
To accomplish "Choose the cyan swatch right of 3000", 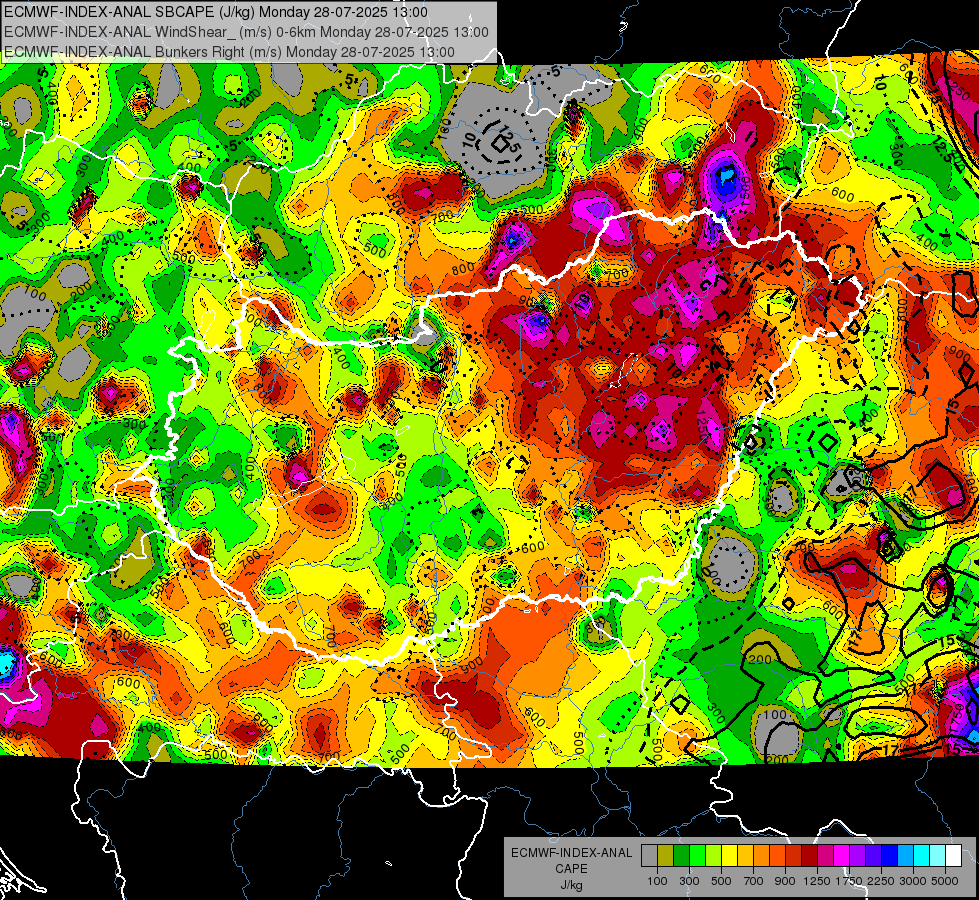I will coord(922,856).
